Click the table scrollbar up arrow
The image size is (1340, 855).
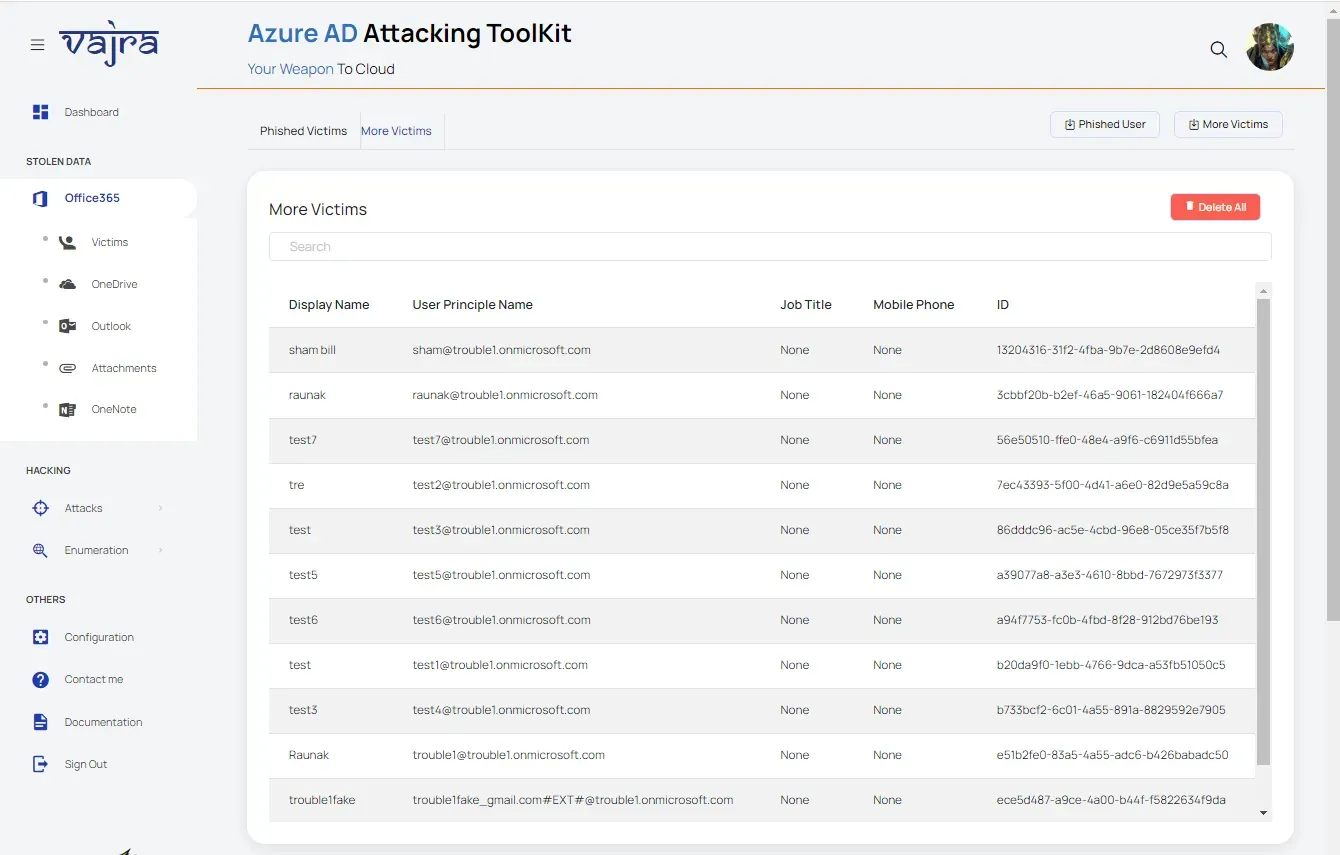coord(1263,291)
